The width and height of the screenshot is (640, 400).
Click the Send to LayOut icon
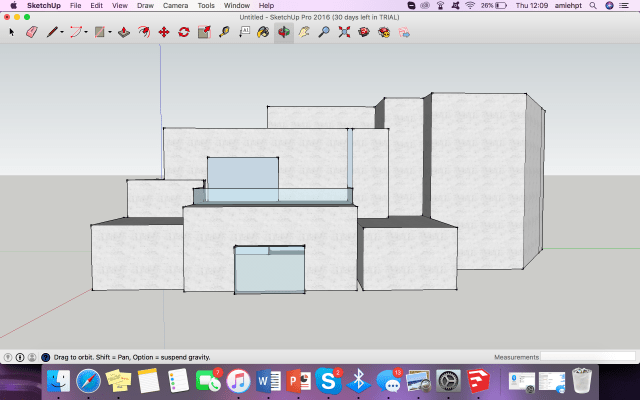[404, 32]
